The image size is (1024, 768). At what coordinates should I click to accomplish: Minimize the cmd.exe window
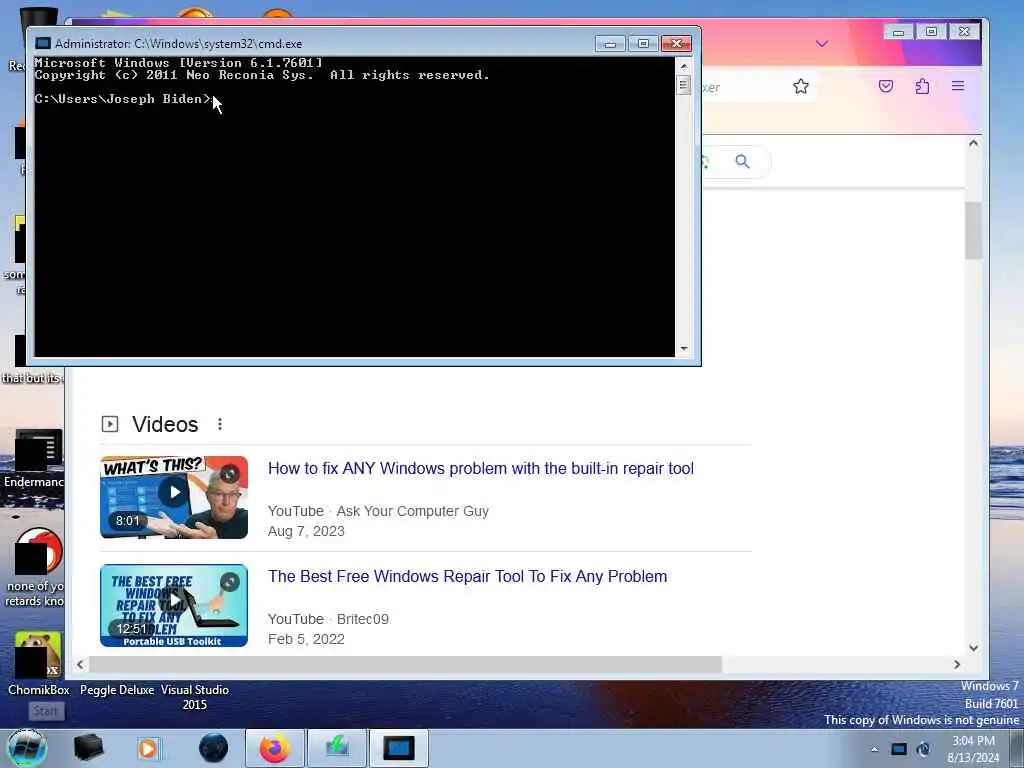coord(611,44)
